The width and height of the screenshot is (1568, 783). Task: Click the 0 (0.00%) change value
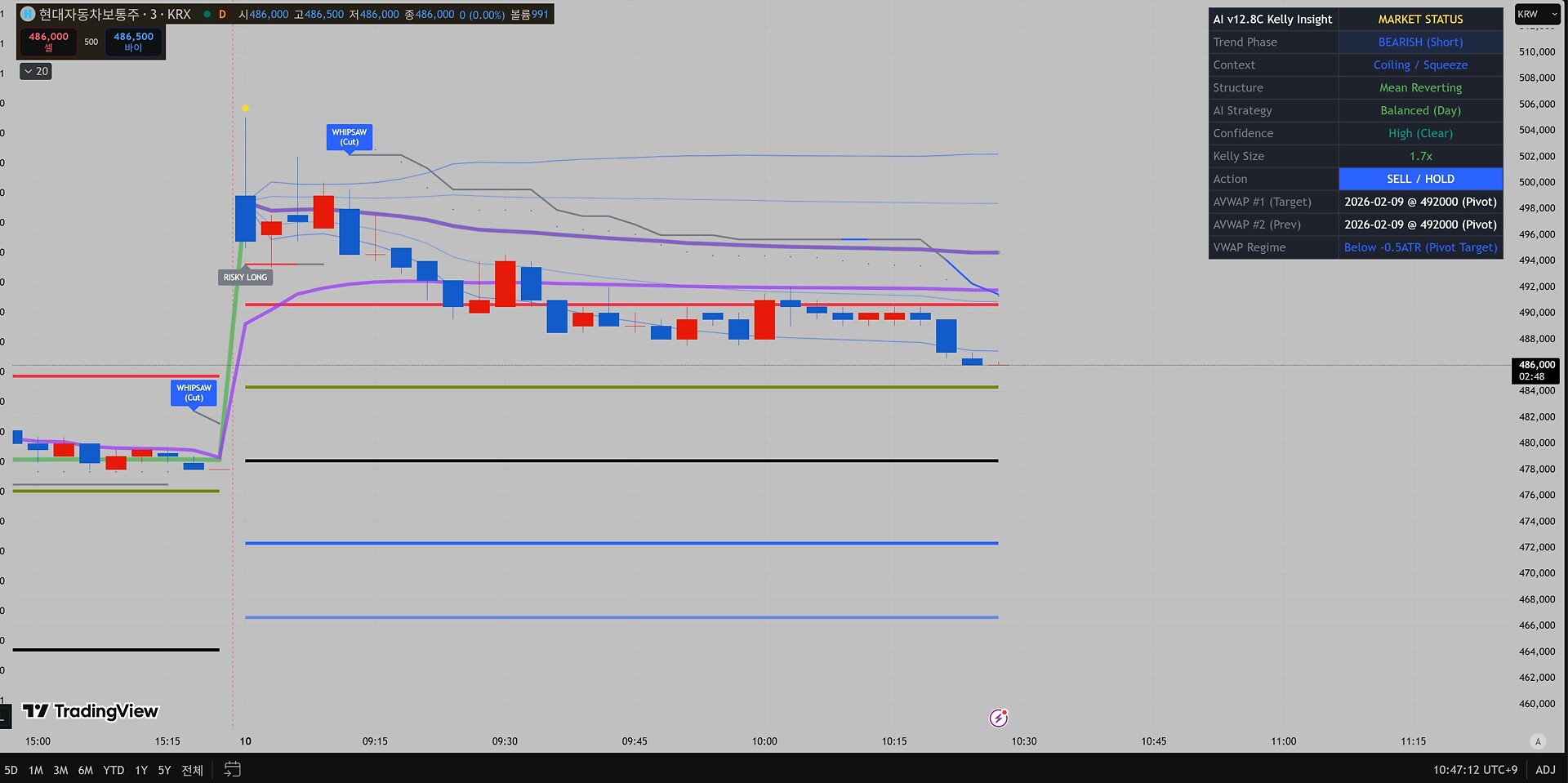click(x=482, y=14)
